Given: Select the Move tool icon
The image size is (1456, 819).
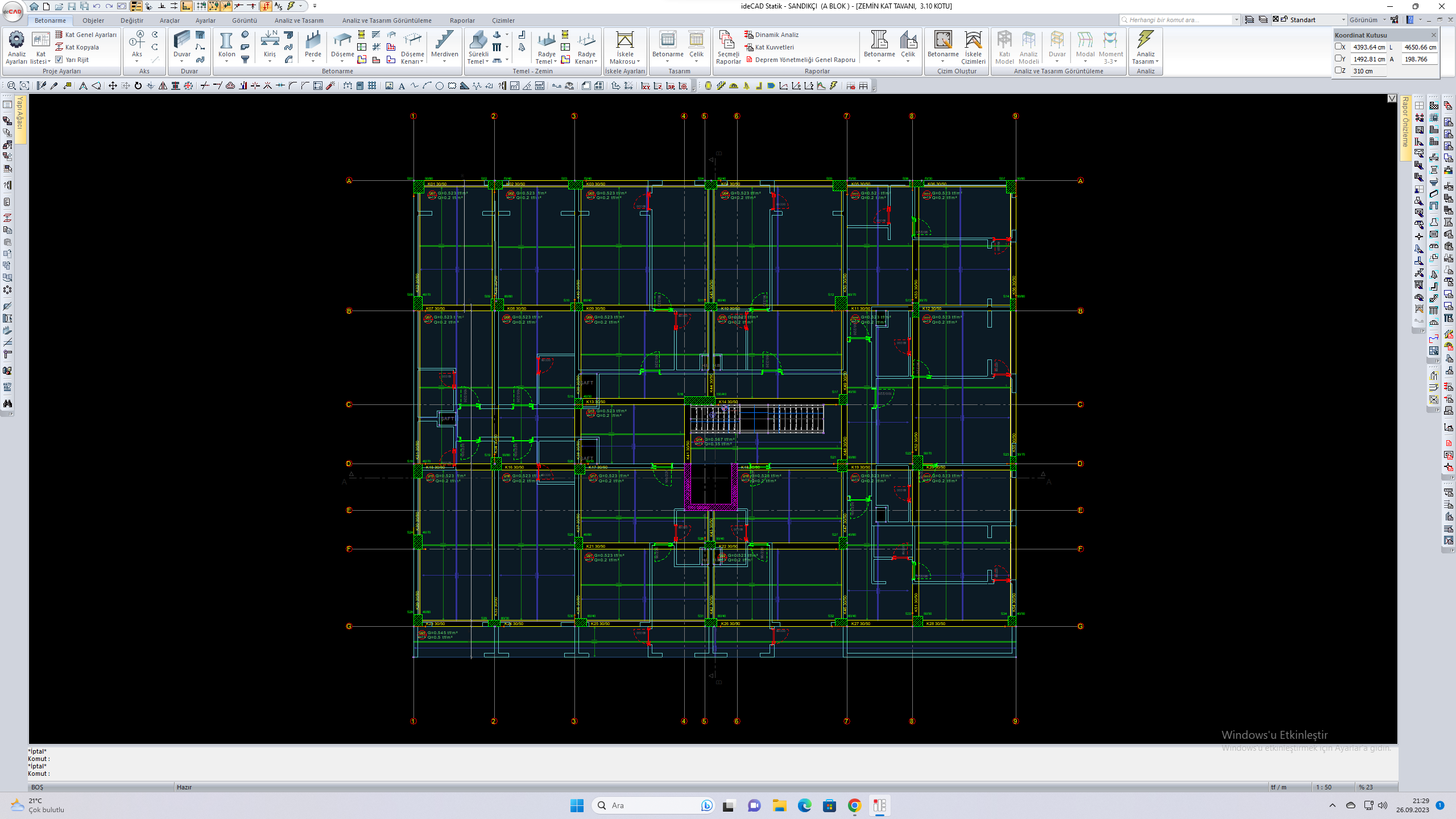Looking at the screenshot, I should pos(113,86).
